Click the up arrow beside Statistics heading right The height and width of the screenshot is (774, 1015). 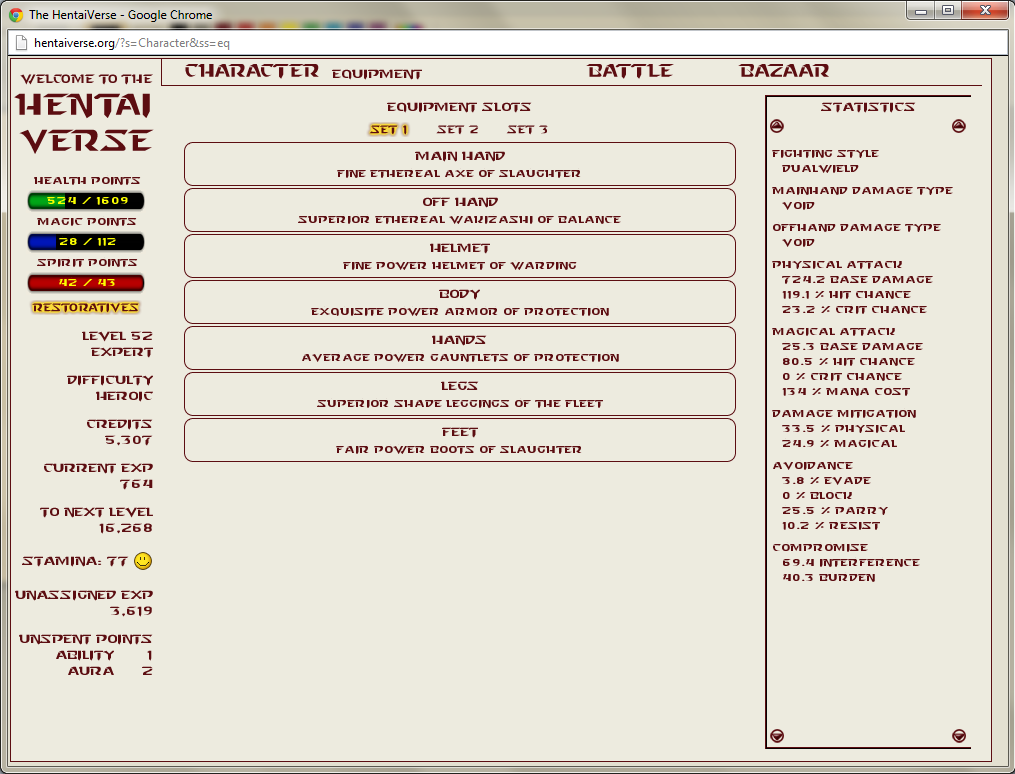coord(959,126)
